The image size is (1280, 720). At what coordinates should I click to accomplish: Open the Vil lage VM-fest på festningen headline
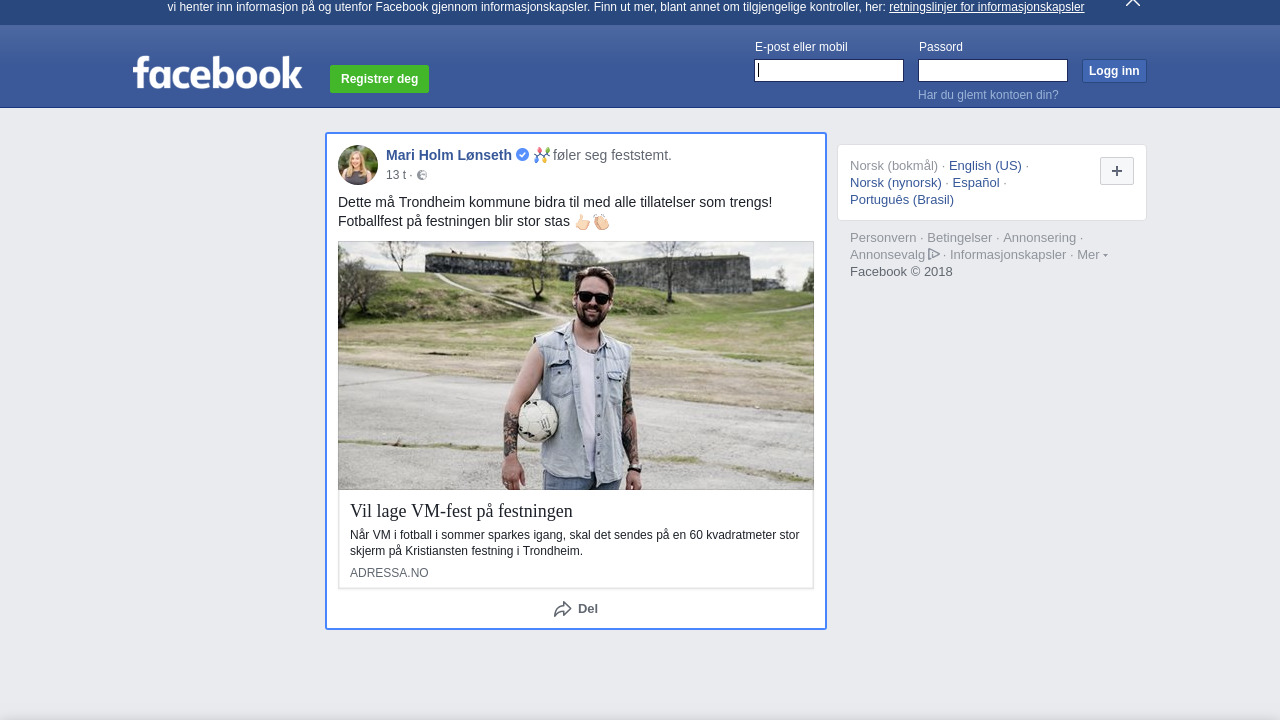click(x=461, y=511)
